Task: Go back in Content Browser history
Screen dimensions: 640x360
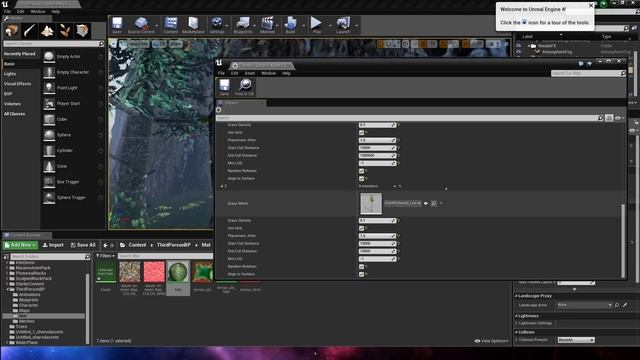Action: click(x=105, y=245)
